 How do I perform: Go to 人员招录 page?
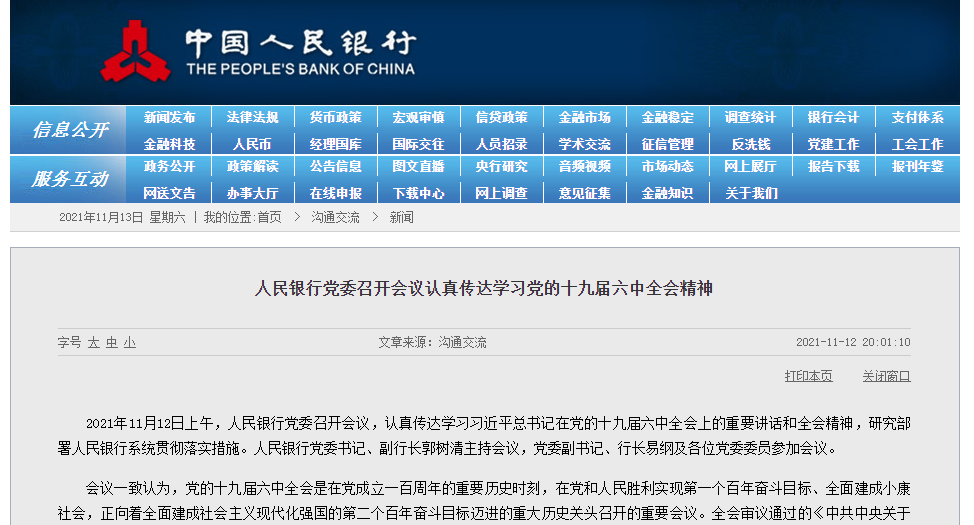click(x=501, y=144)
